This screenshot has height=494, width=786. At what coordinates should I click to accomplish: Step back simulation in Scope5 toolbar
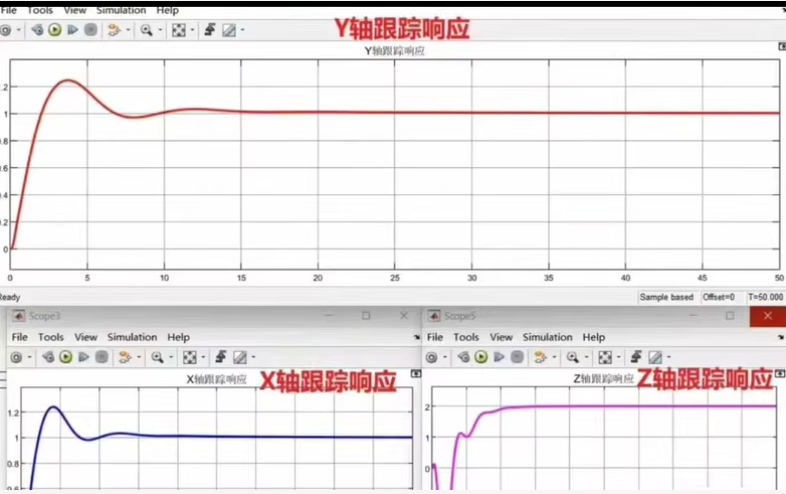pos(464,357)
